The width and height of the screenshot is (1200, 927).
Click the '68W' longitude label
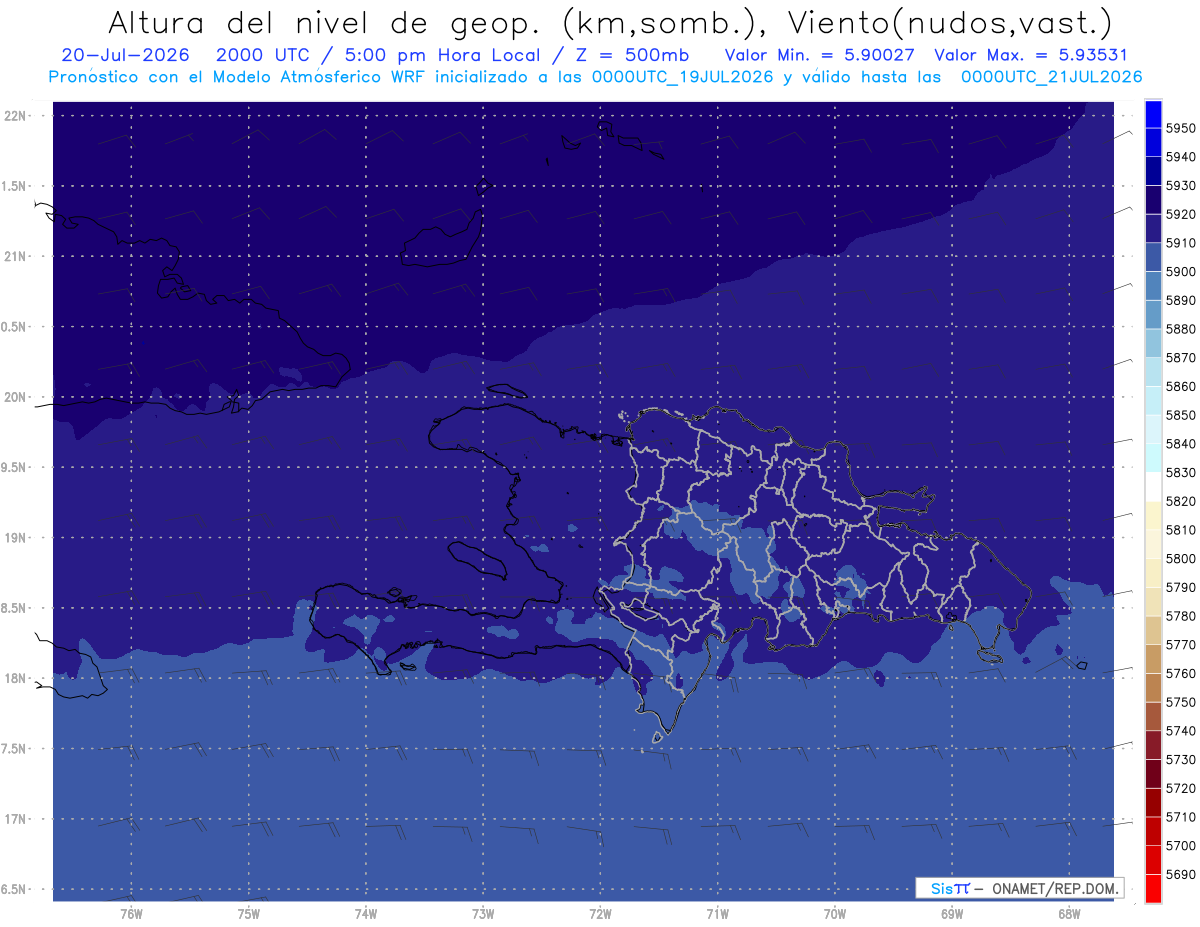point(1069,913)
